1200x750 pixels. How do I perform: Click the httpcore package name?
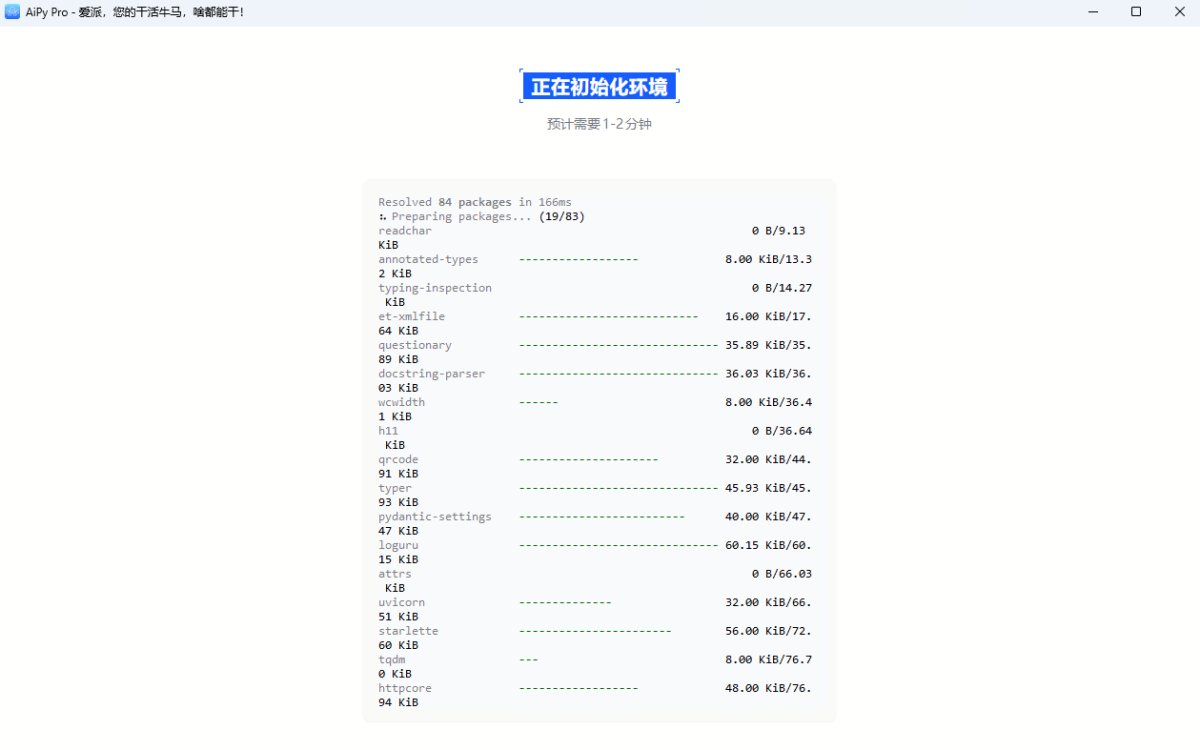(x=405, y=689)
